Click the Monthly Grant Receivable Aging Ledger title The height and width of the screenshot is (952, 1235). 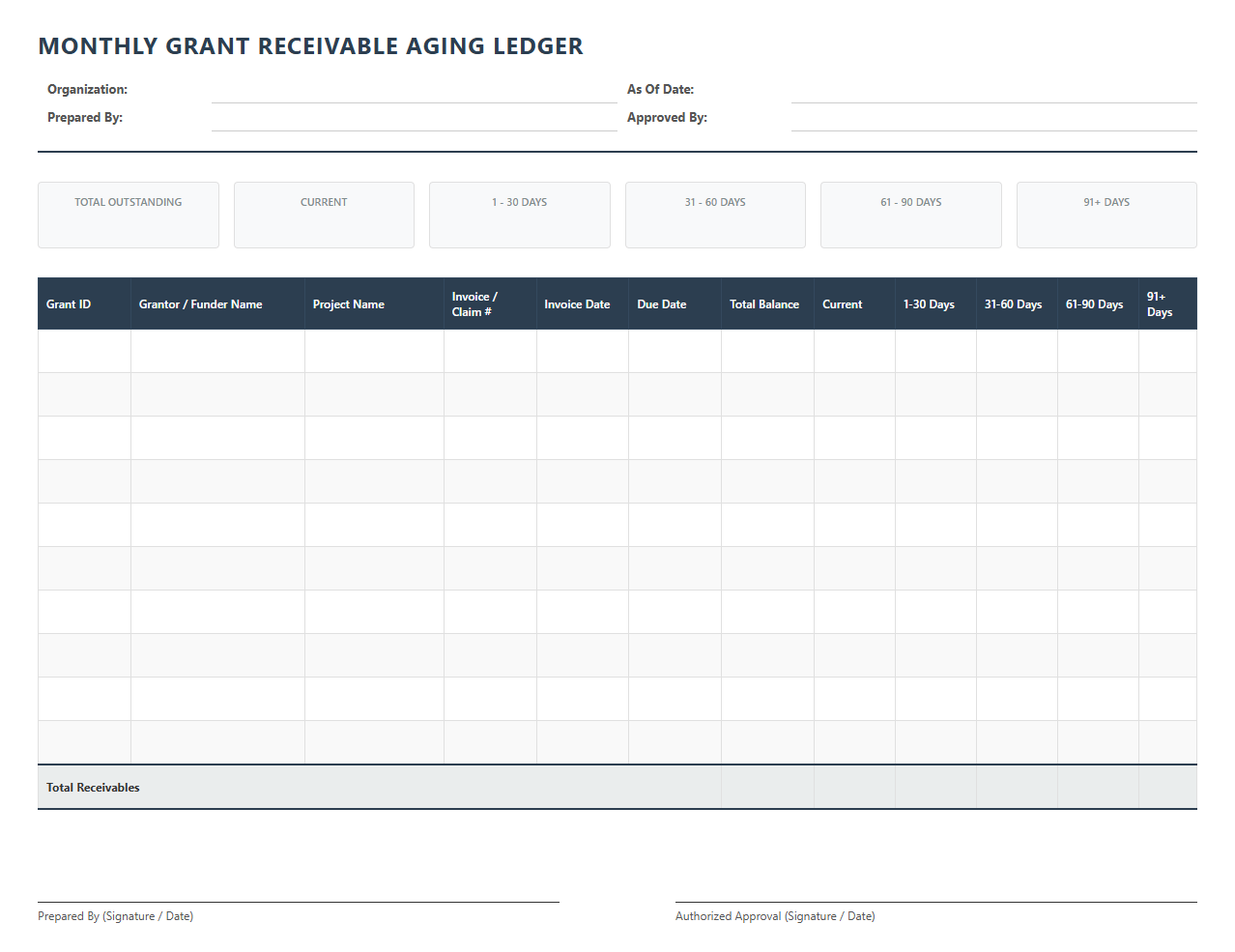(310, 46)
